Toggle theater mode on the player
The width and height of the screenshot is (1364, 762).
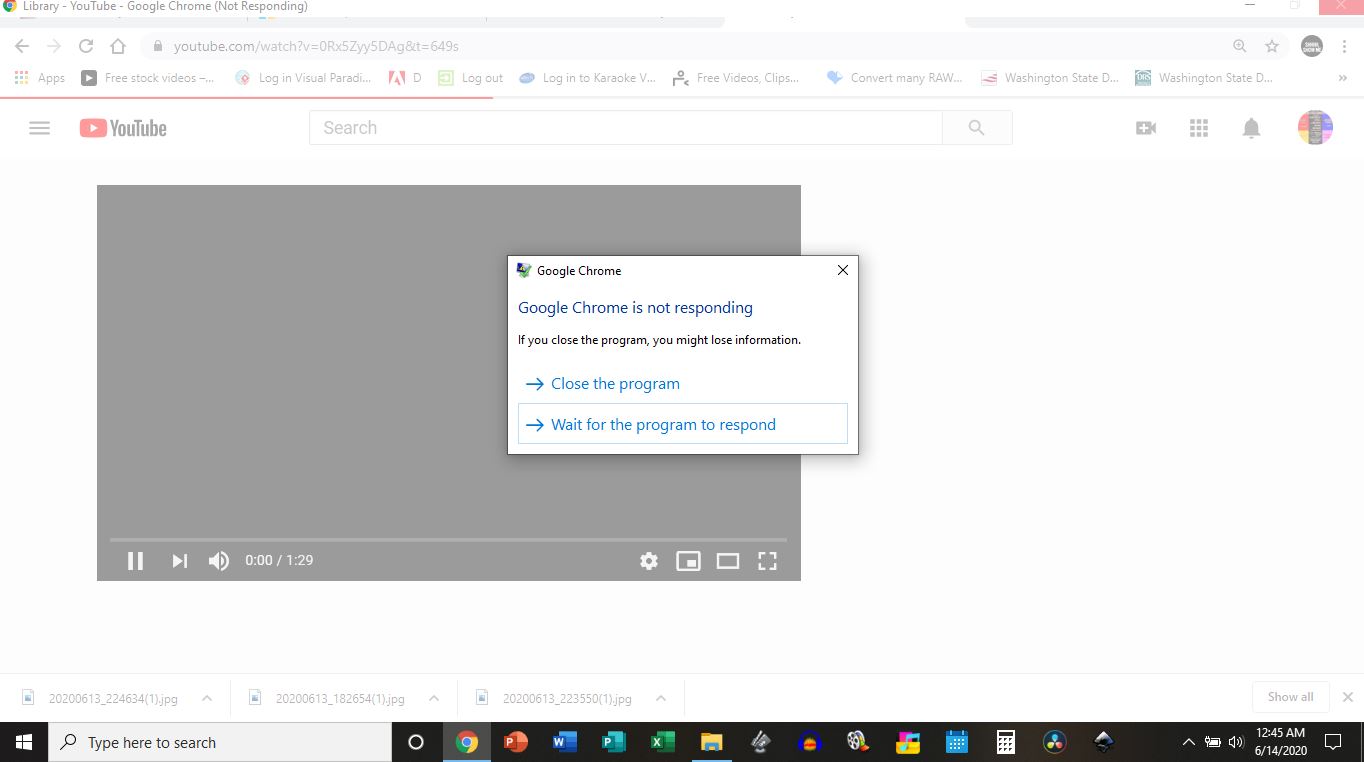coord(727,561)
